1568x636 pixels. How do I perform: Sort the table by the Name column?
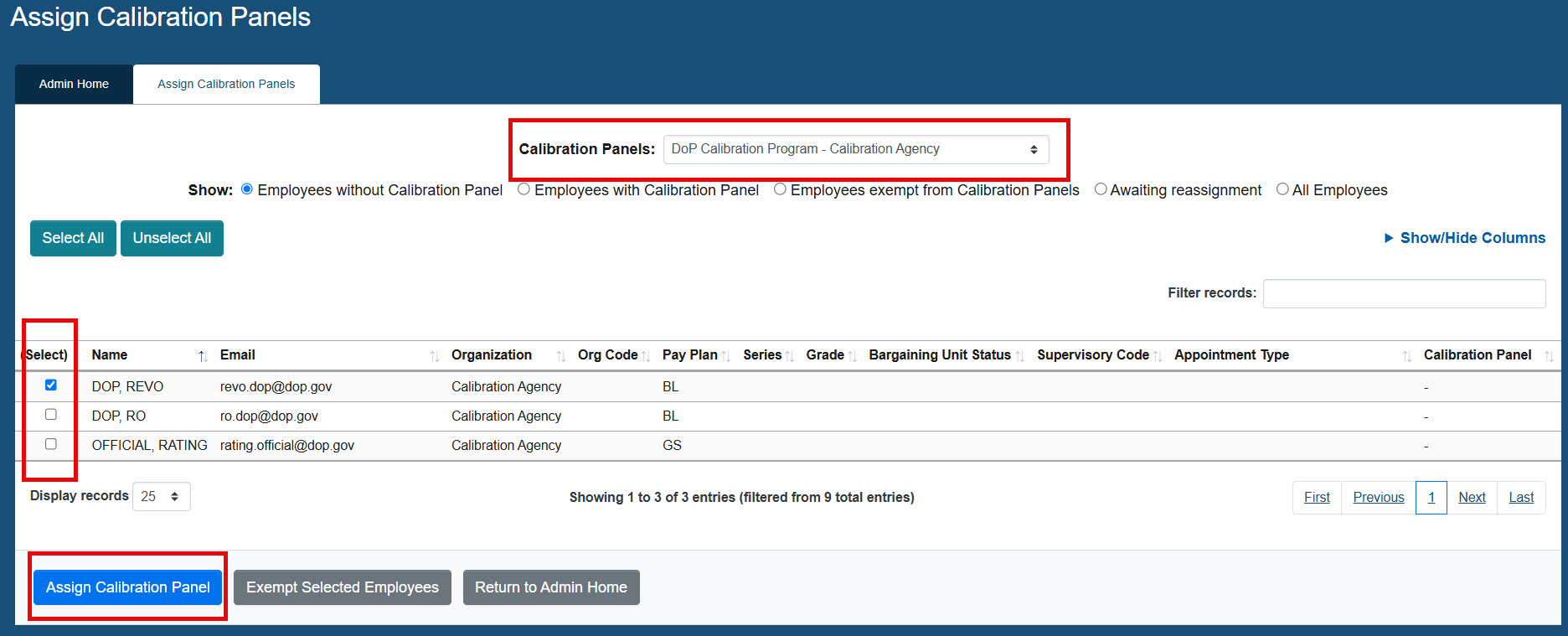(x=148, y=355)
